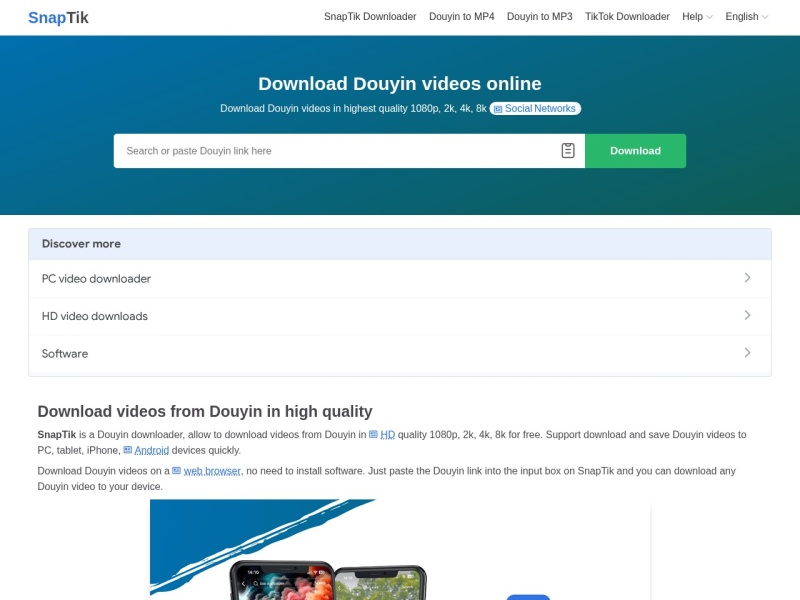
Task: Click the small icon before web browser link
Action: click(177, 470)
